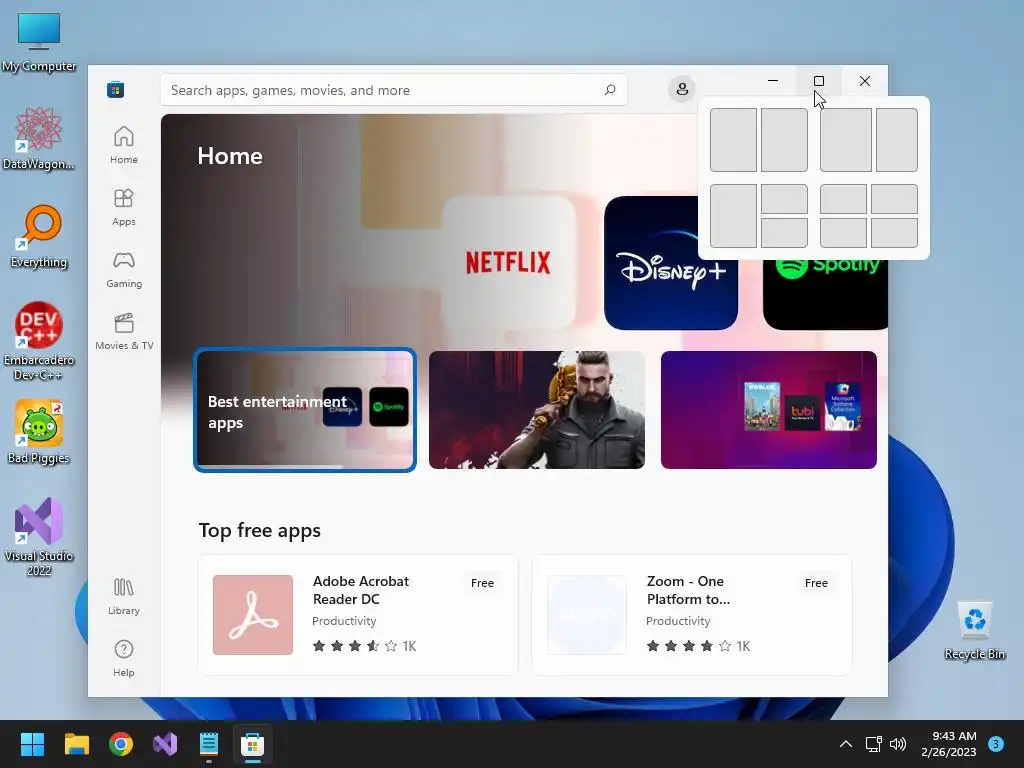Snap to tall left zone of three-zone layout
The height and width of the screenshot is (768, 1024).
(x=733, y=216)
